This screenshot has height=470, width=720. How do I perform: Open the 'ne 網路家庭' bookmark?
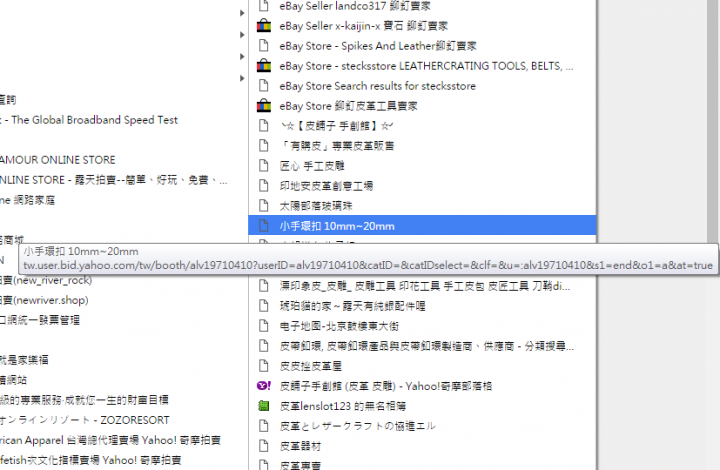click(28, 200)
